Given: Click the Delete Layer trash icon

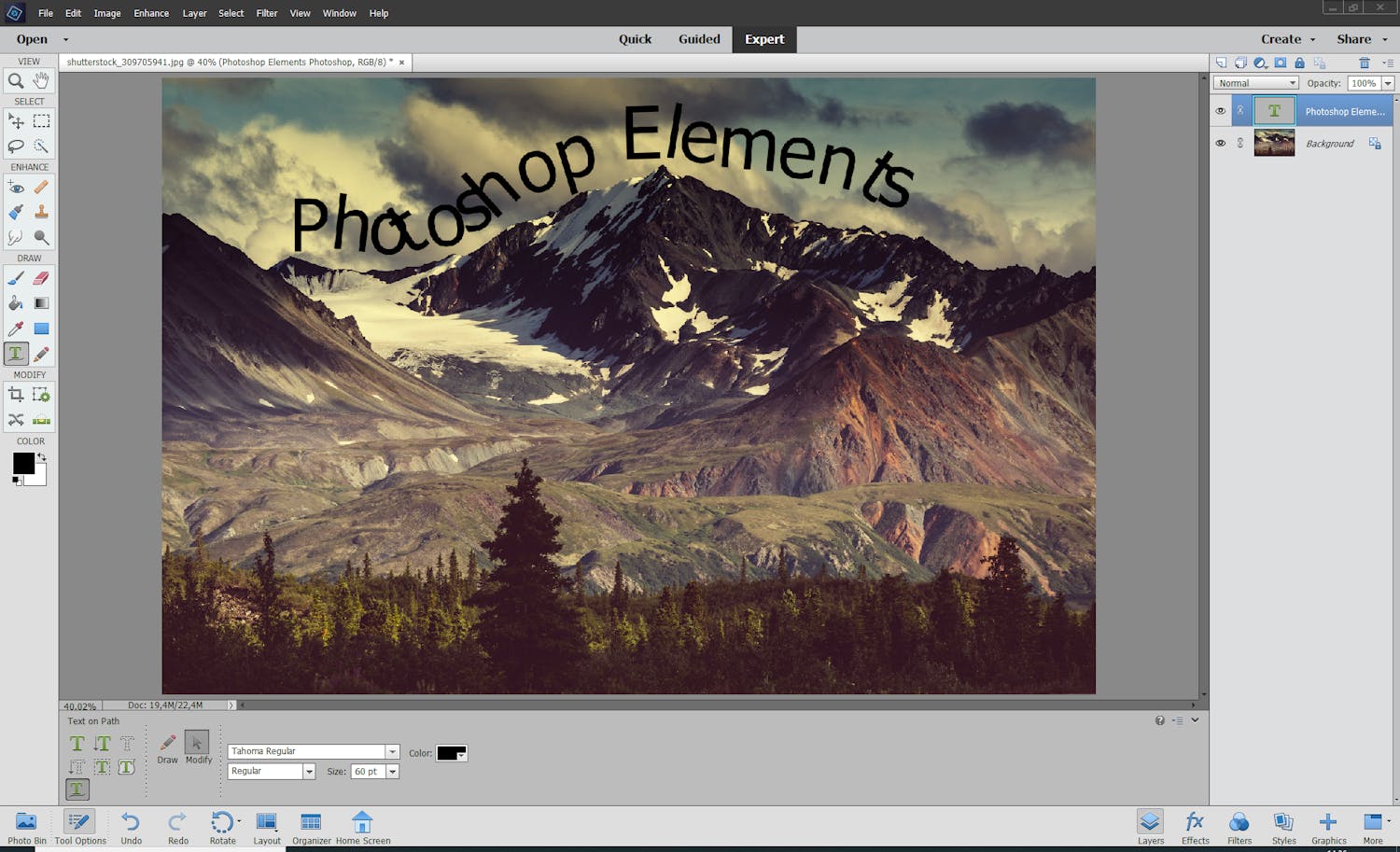Looking at the screenshot, I should click(1364, 63).
